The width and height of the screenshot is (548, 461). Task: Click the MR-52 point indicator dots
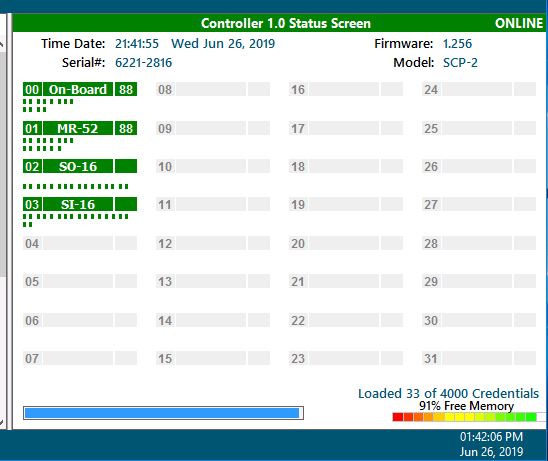[x=48, y=144]
